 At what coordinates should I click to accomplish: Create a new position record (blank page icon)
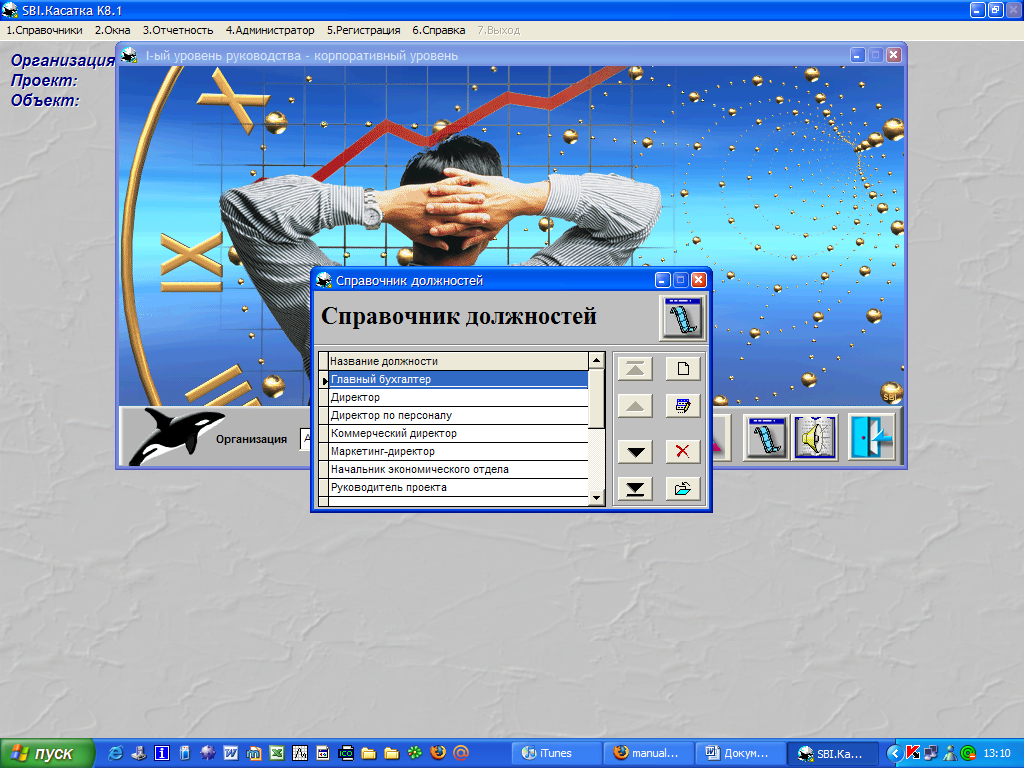coord(682,369)
